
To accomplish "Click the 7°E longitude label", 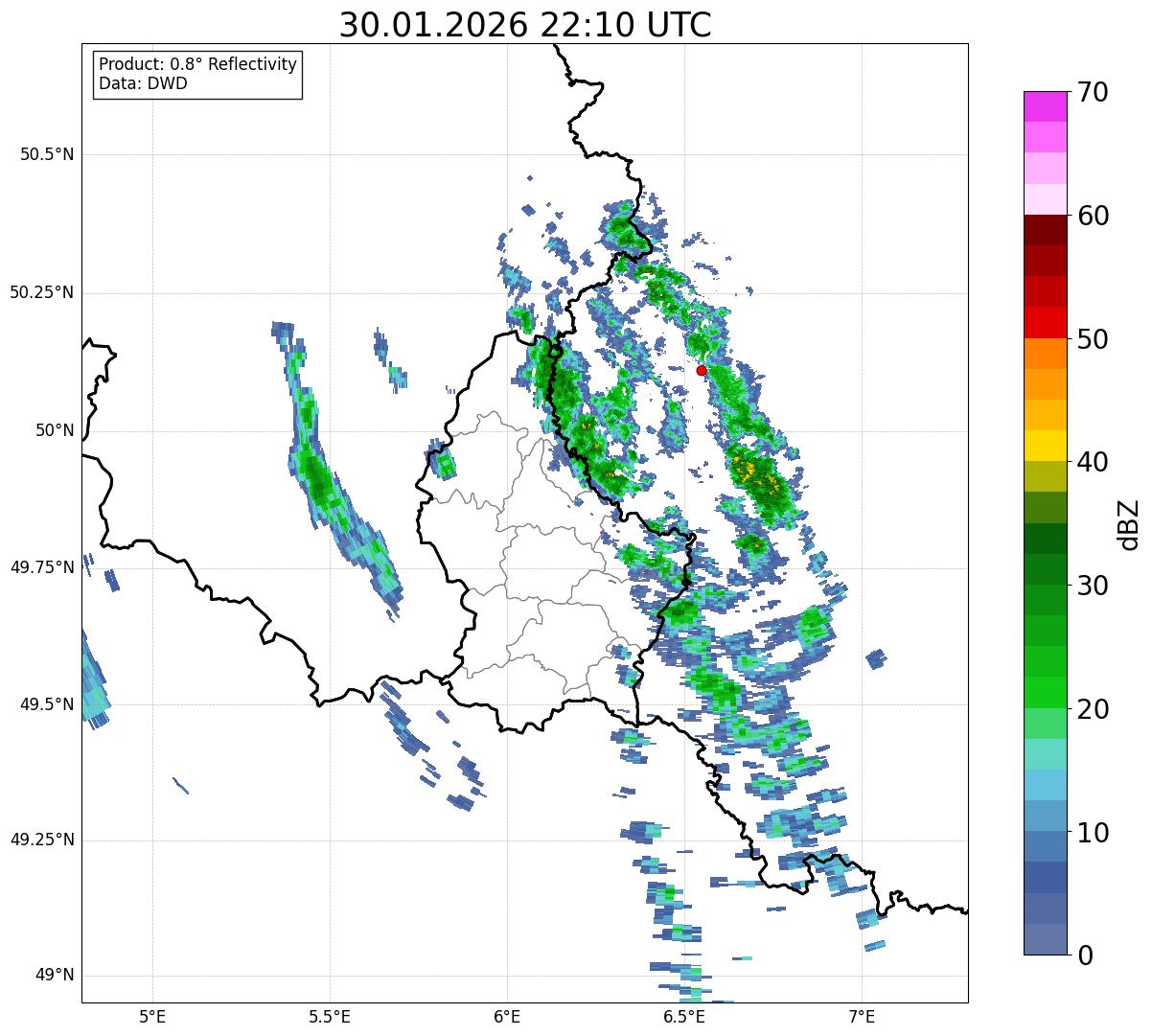I will tap(863, 1016).
